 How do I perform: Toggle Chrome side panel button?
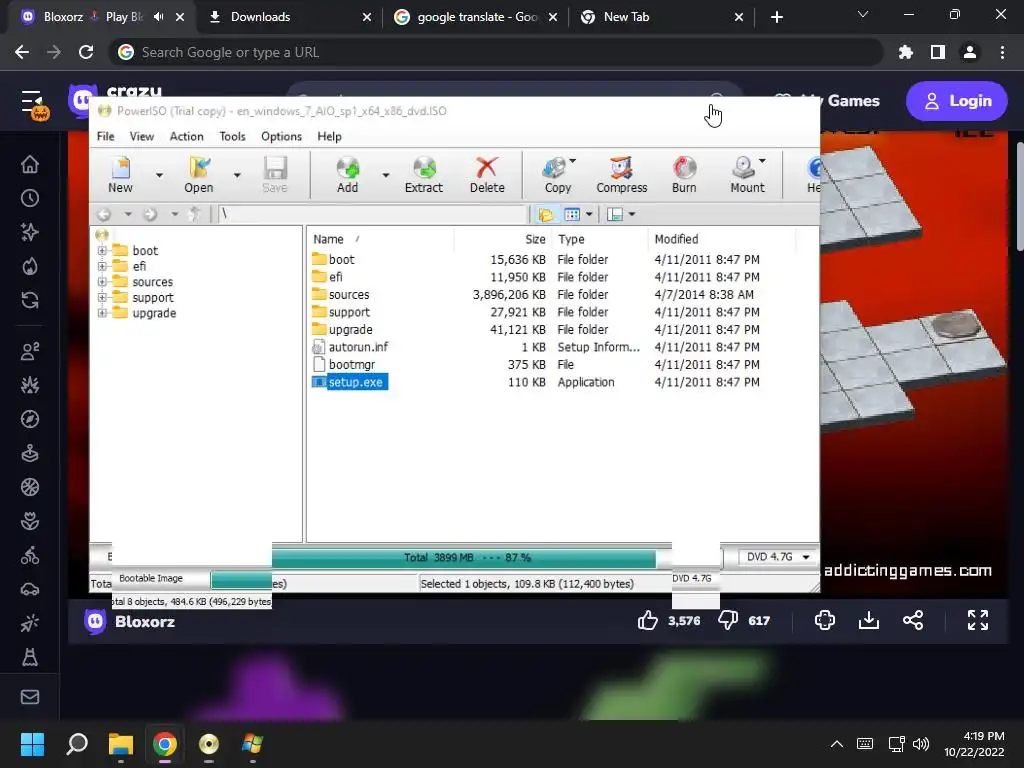pyautogui.click(x=938, y=52)
